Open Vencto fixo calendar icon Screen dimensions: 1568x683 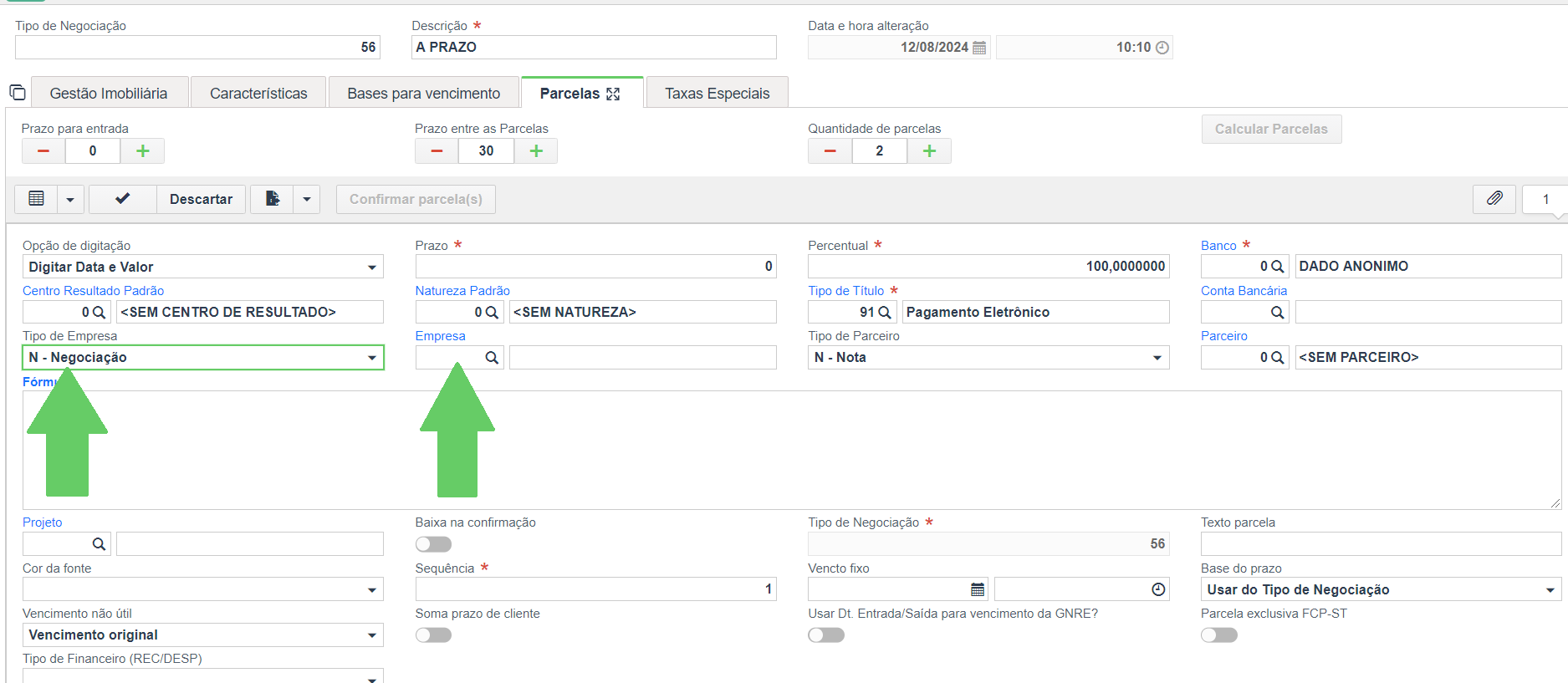click(978, 589)
